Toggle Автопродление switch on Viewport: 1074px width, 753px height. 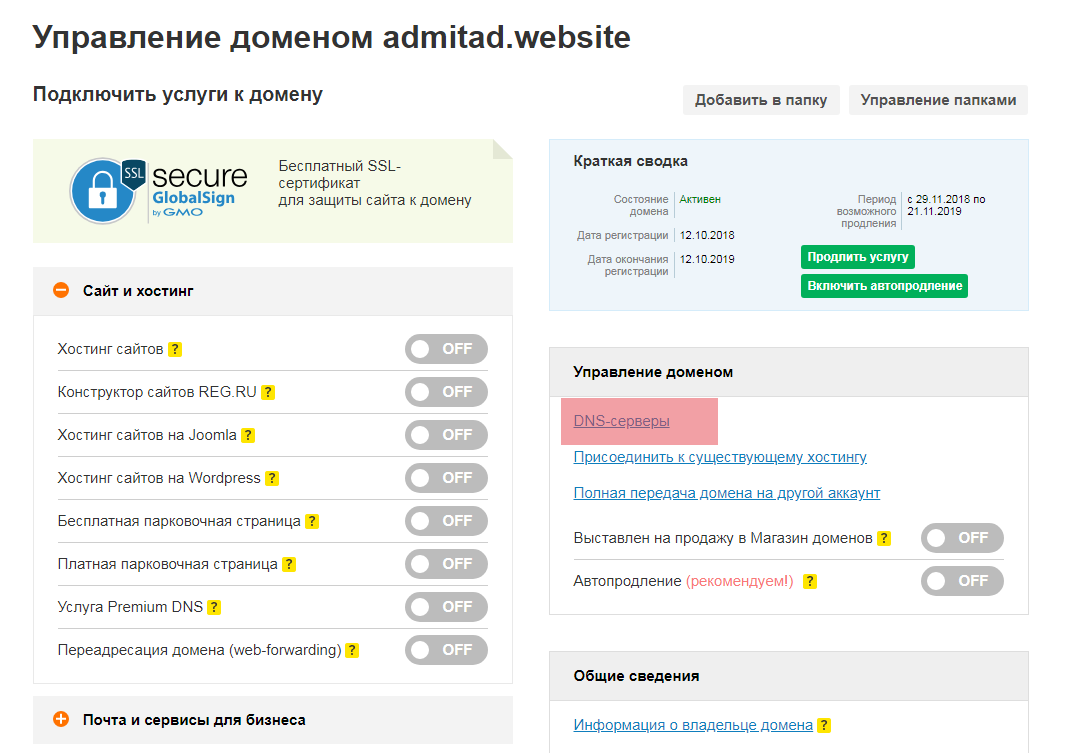point(962,581)
